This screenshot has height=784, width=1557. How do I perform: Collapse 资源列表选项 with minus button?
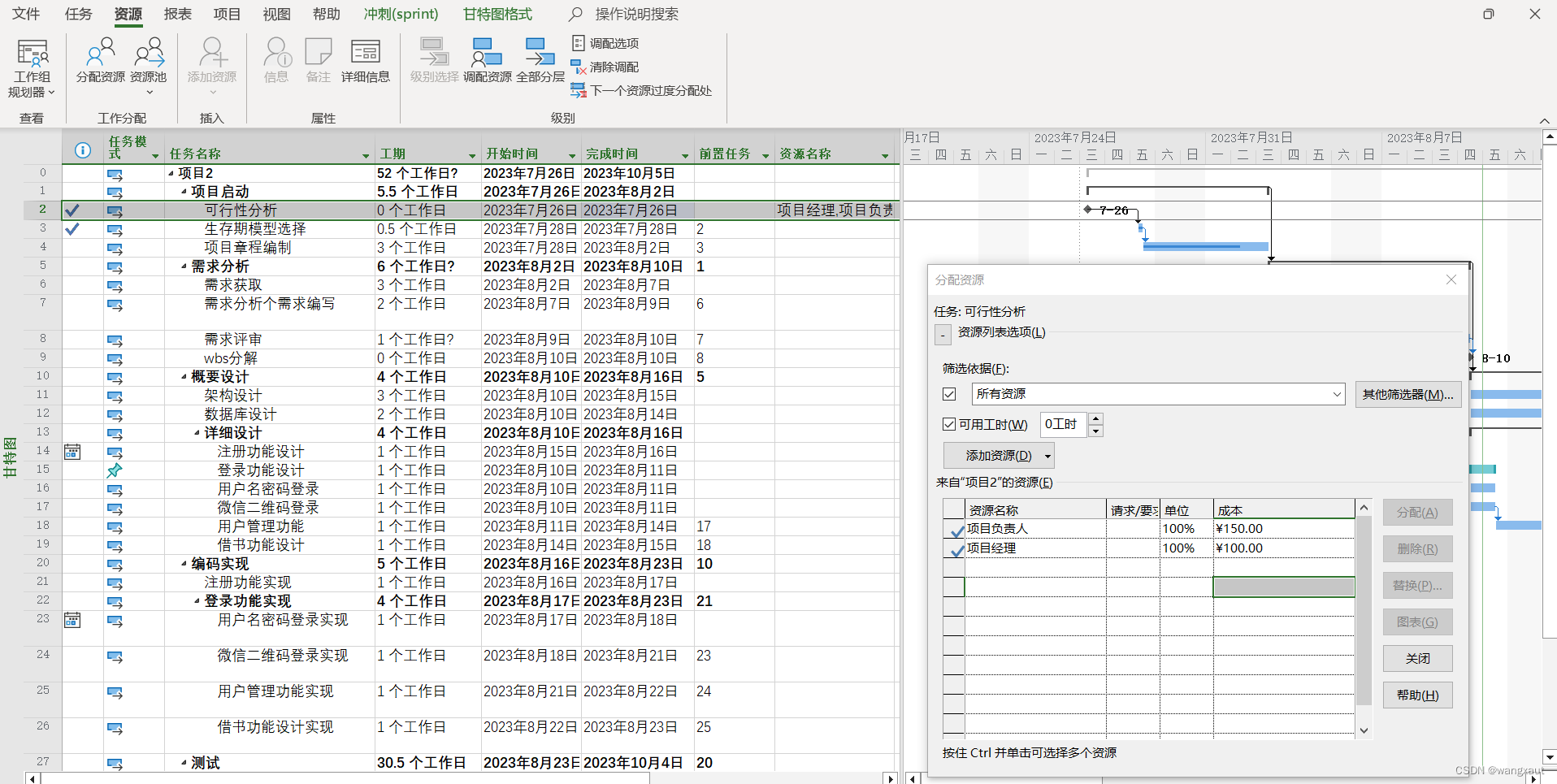pos(943,334)
